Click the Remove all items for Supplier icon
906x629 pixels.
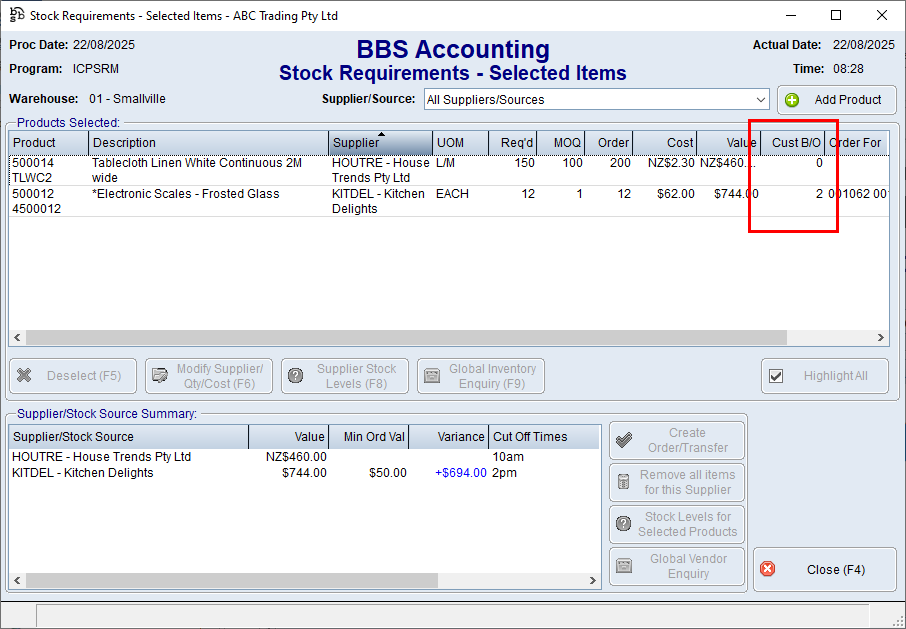[x=624, y=482]
